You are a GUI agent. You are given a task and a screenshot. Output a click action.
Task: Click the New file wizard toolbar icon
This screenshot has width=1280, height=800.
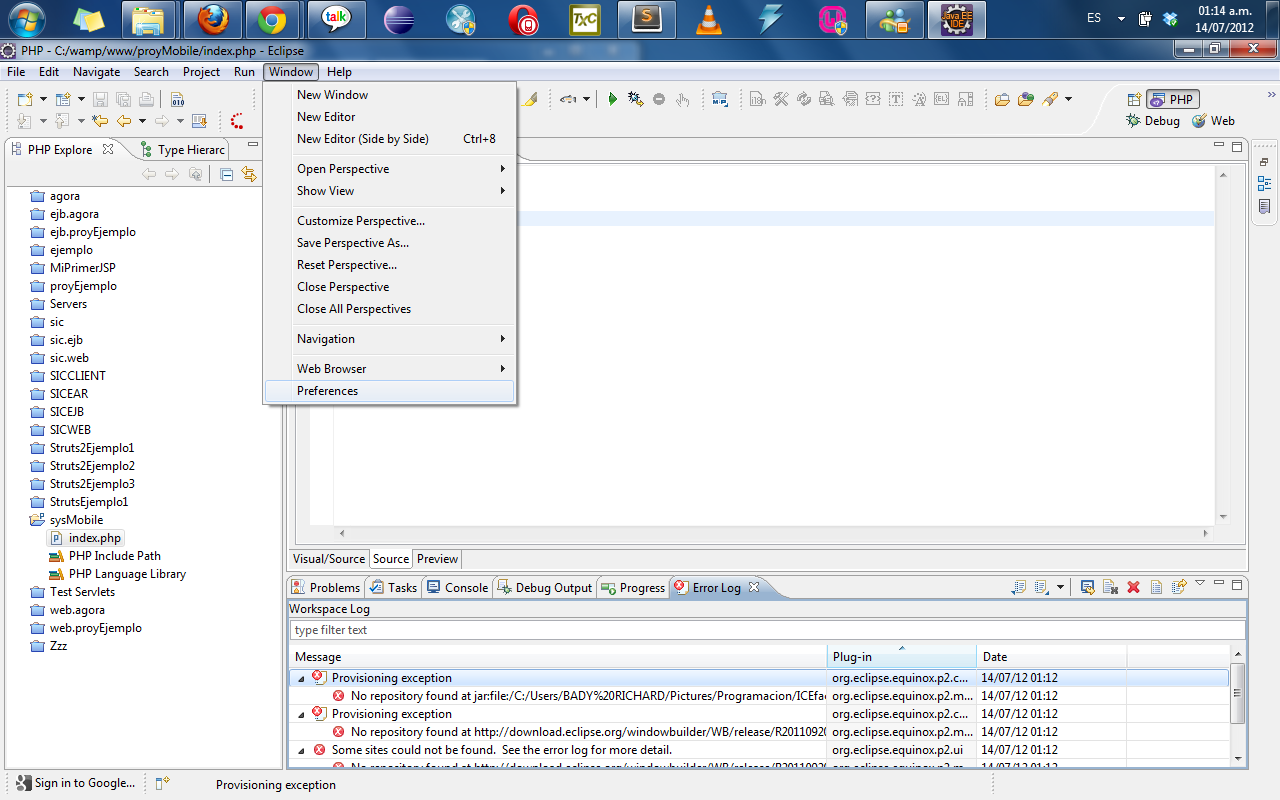click(26, 99)
